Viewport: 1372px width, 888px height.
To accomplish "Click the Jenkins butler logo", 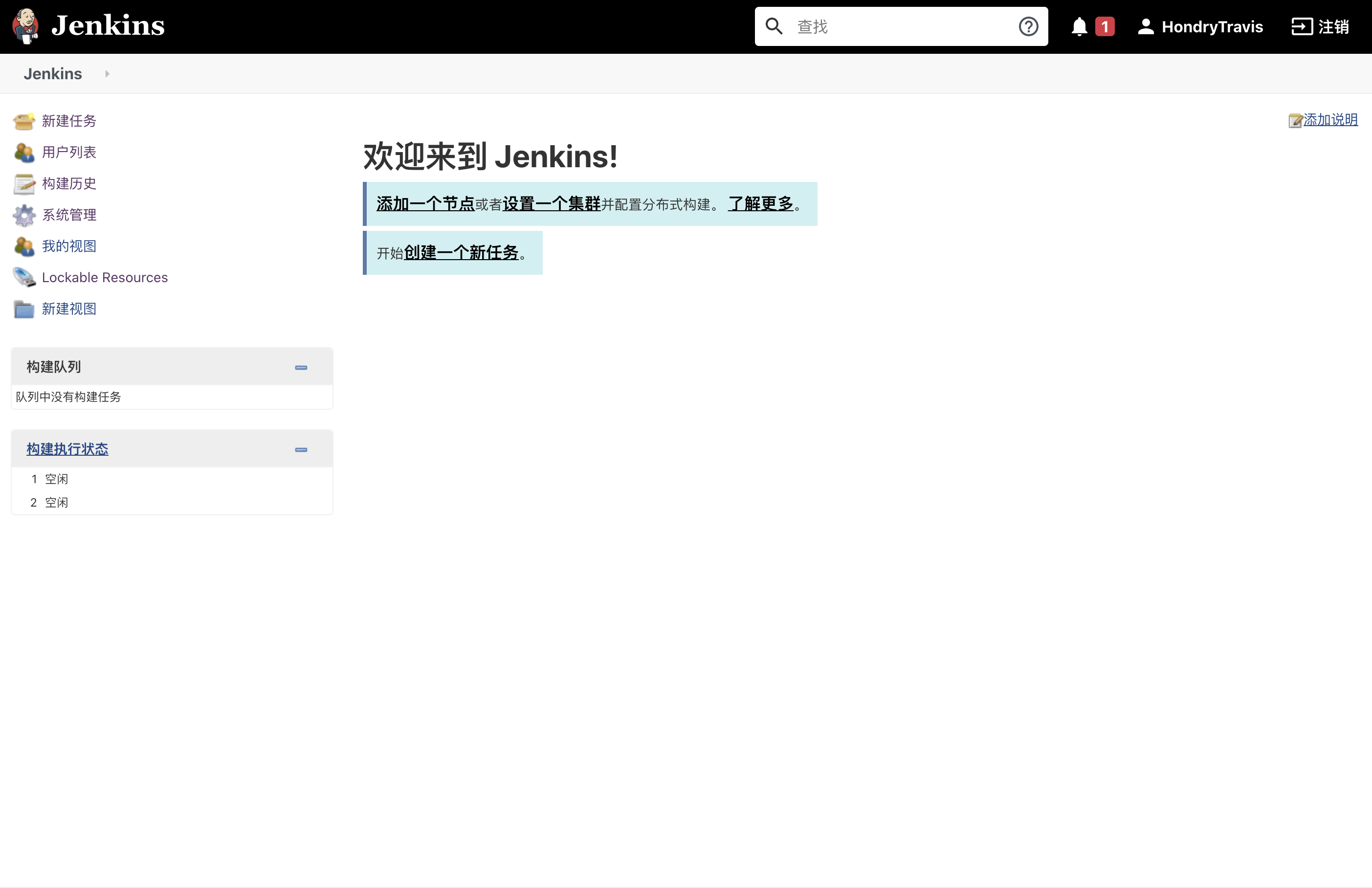I will click(26, 26).
